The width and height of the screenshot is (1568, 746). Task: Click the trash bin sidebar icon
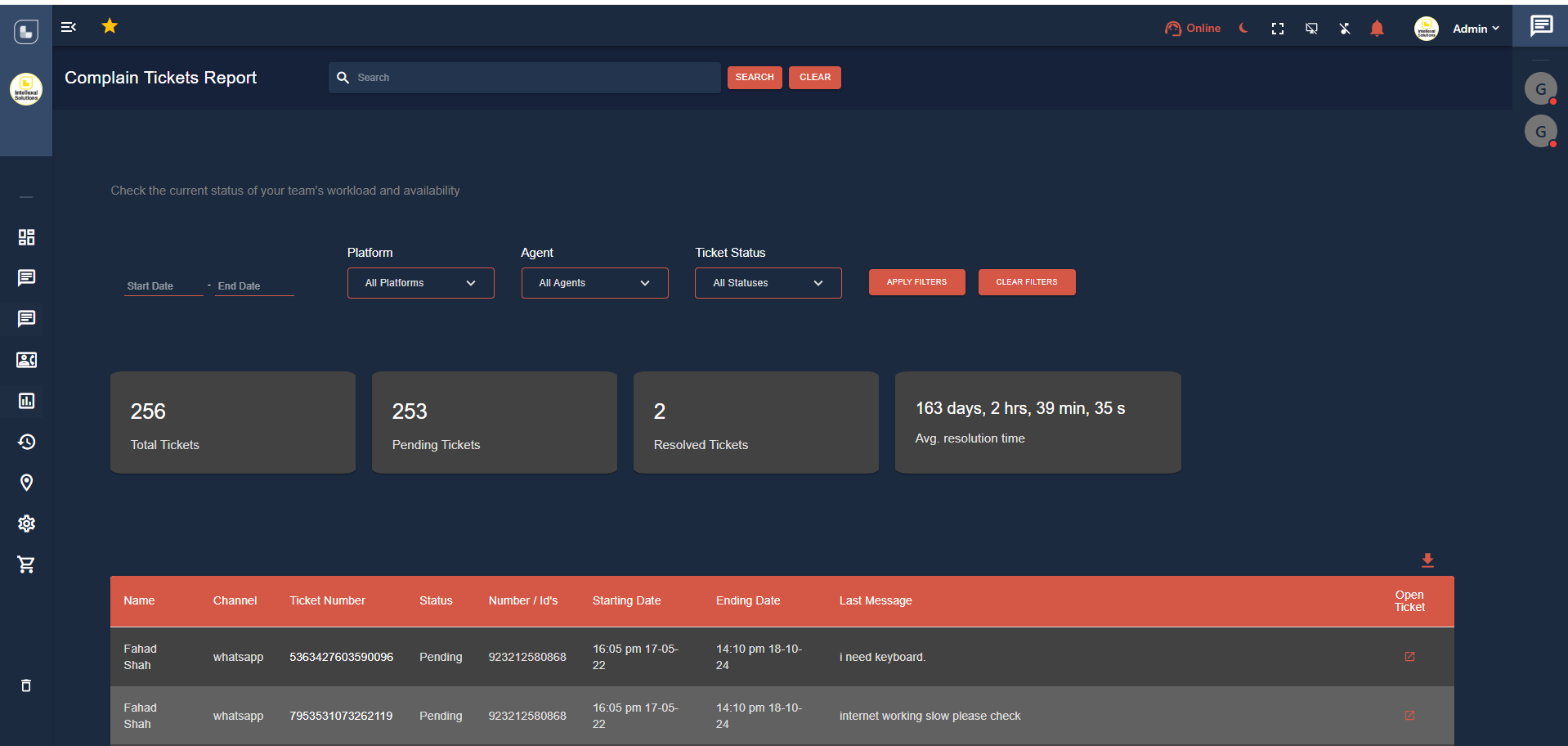[26, 685]
